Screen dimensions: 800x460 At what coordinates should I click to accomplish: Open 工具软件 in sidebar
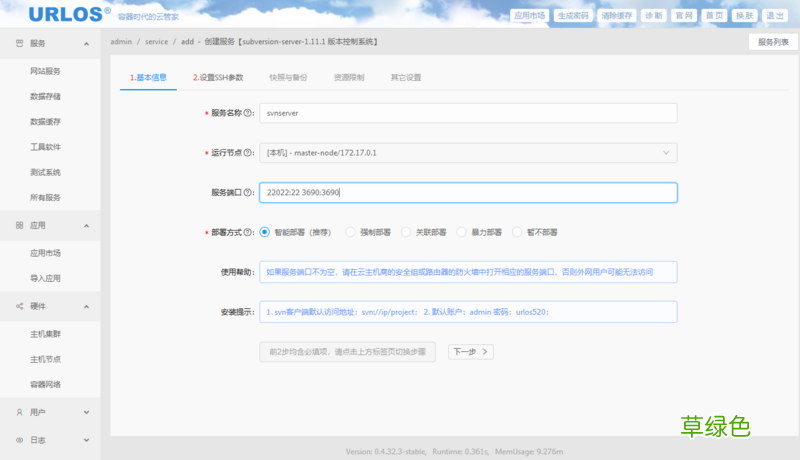[45, 147]
